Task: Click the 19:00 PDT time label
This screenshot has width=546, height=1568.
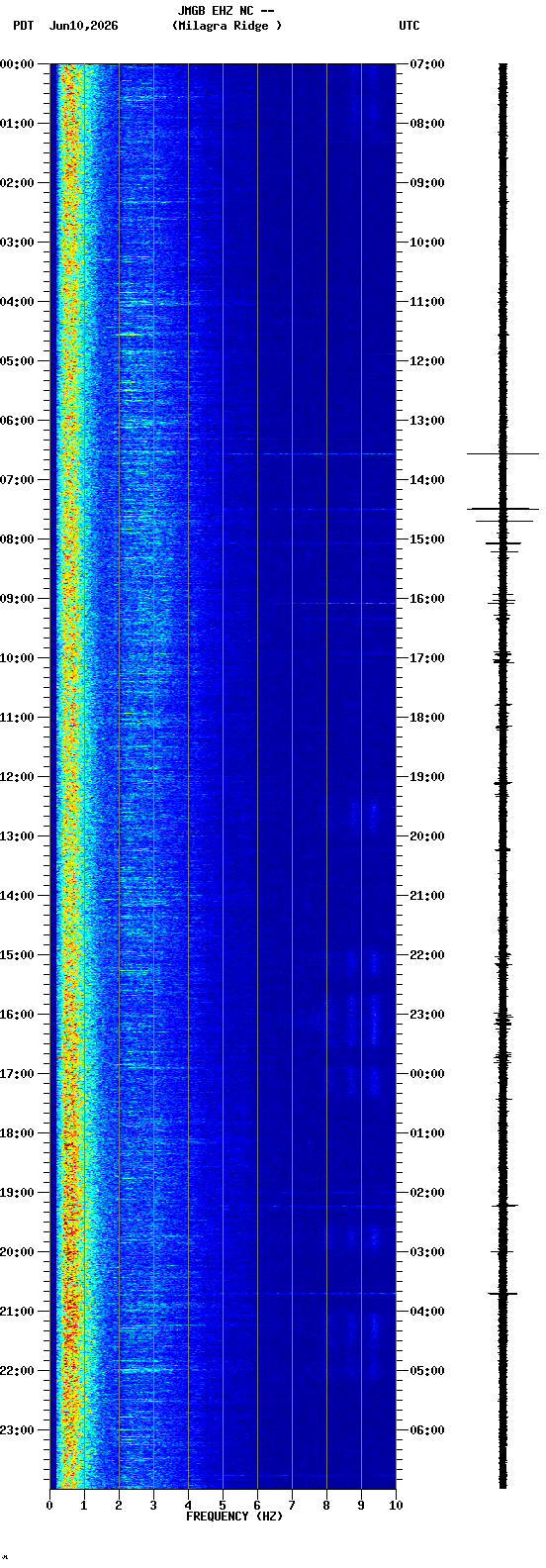Action: pyautogui.click(x=16, y=1193)
